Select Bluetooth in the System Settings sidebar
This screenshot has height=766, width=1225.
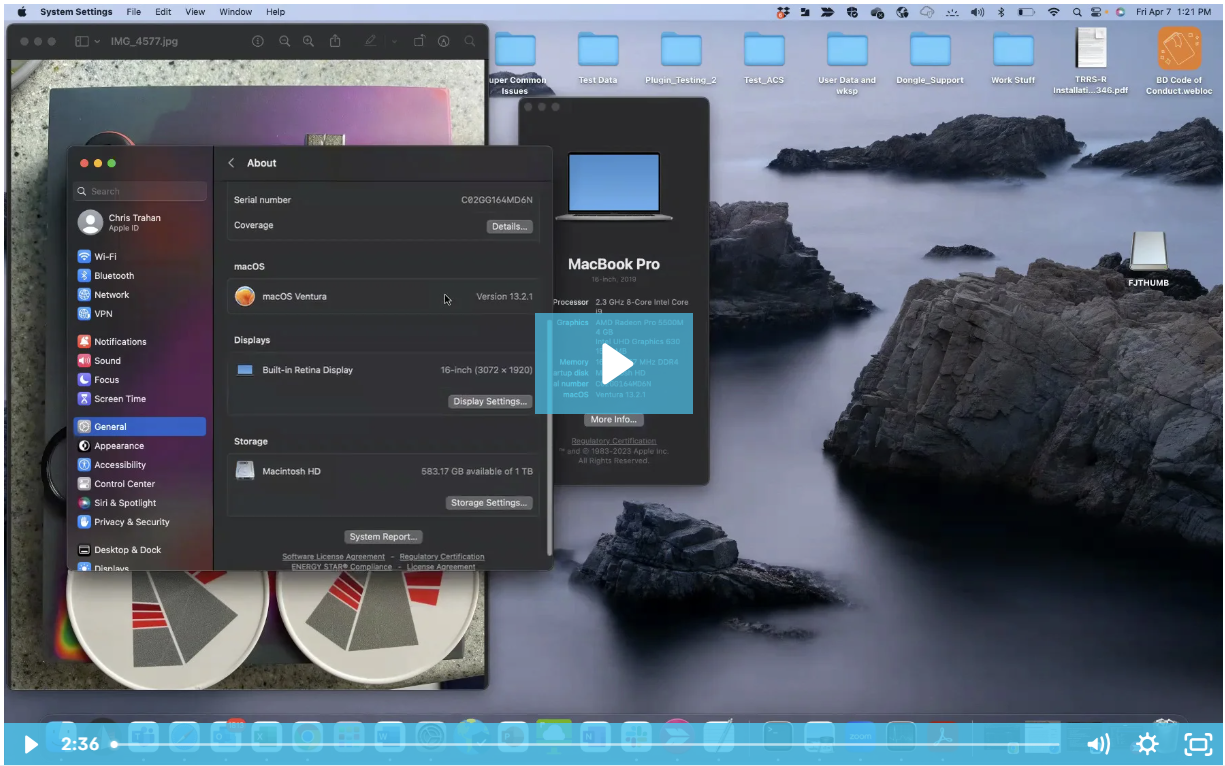pyautogui.click(x=113, y=275)
